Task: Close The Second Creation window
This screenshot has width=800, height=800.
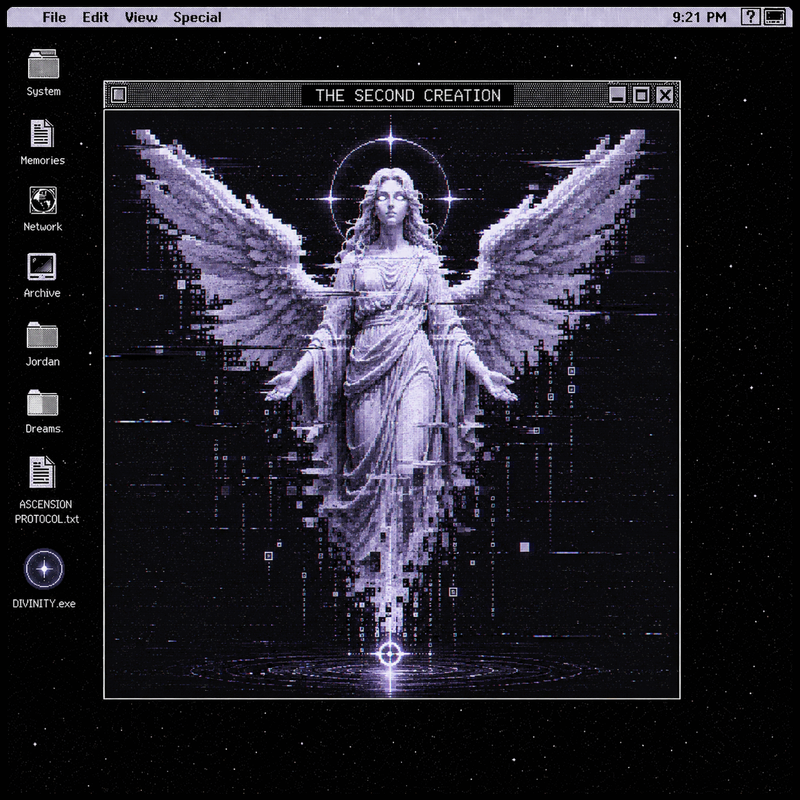Action: [x=665, y=95]
